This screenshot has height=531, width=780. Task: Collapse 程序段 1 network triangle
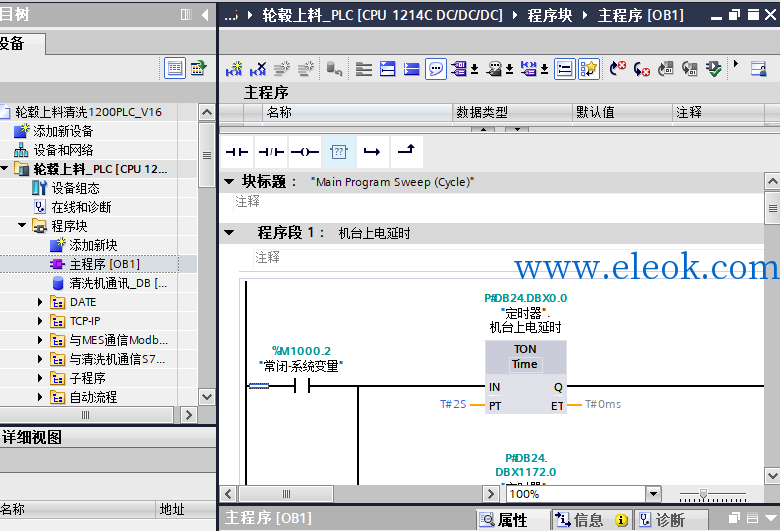pos(229,232)
